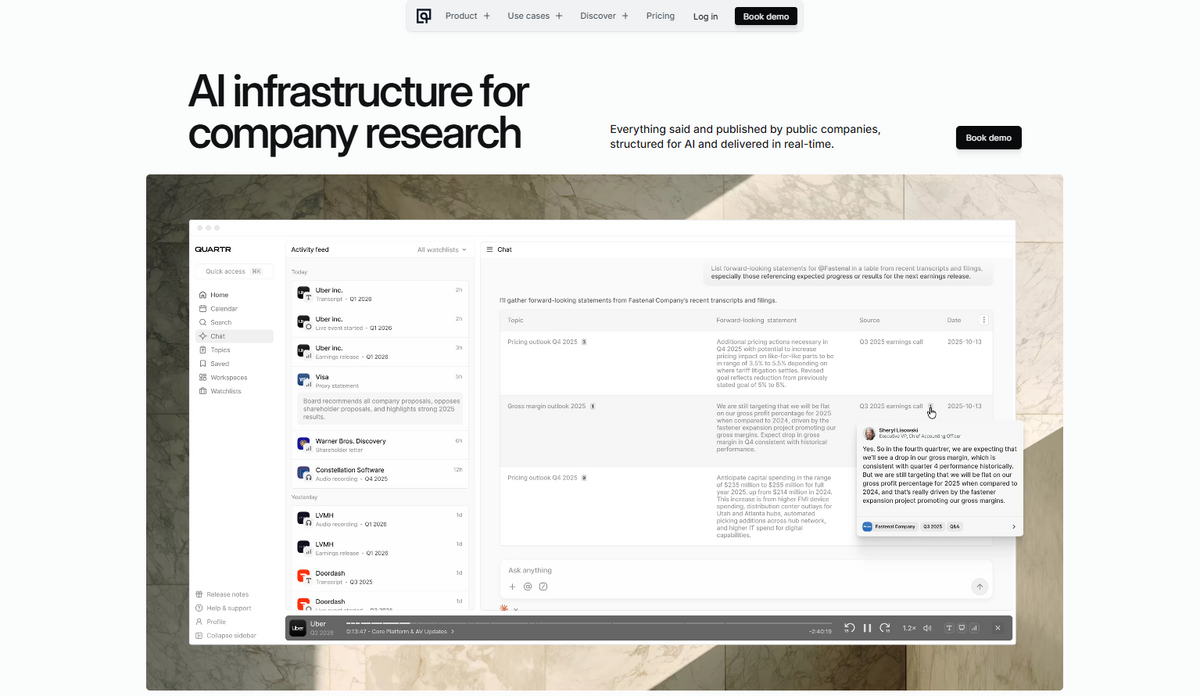
Task: Open the table options three-dot menu
Action: (984, 320)
